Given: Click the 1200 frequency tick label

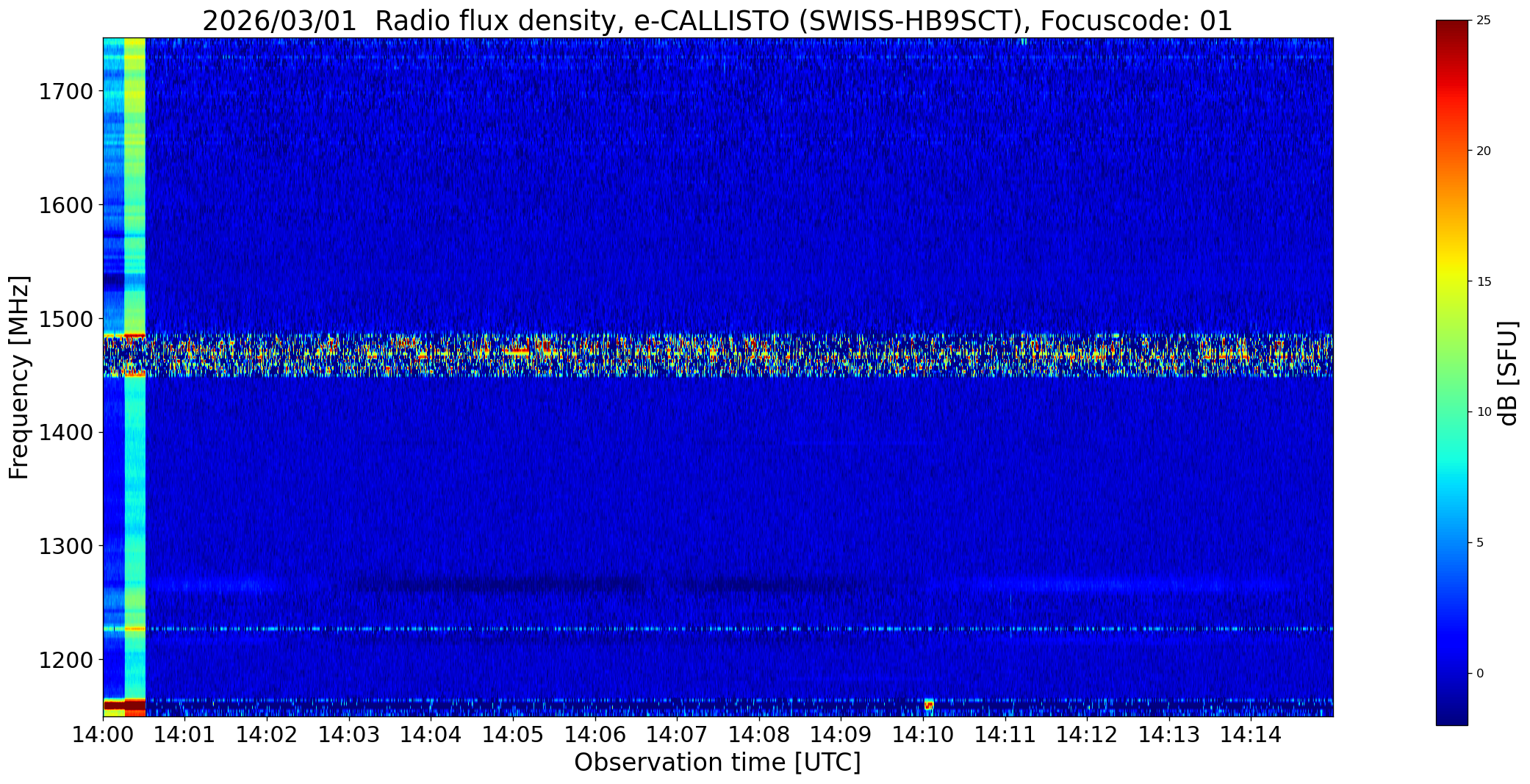Looking at the screenshot, I should [65, 660].
